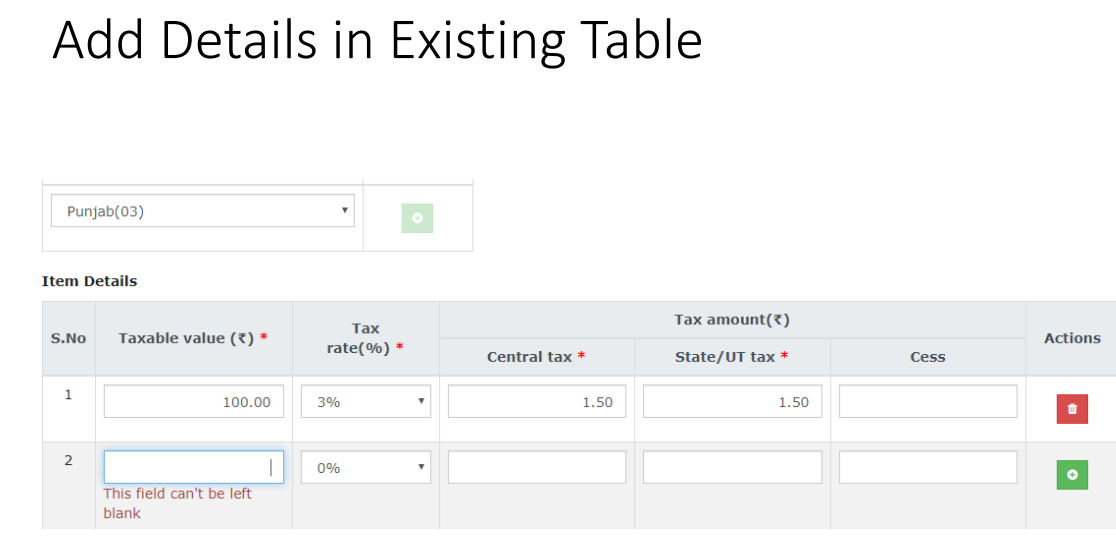1116x551 pixels.
Task: Click the Taxable value column header
Action: coord(193,338)
